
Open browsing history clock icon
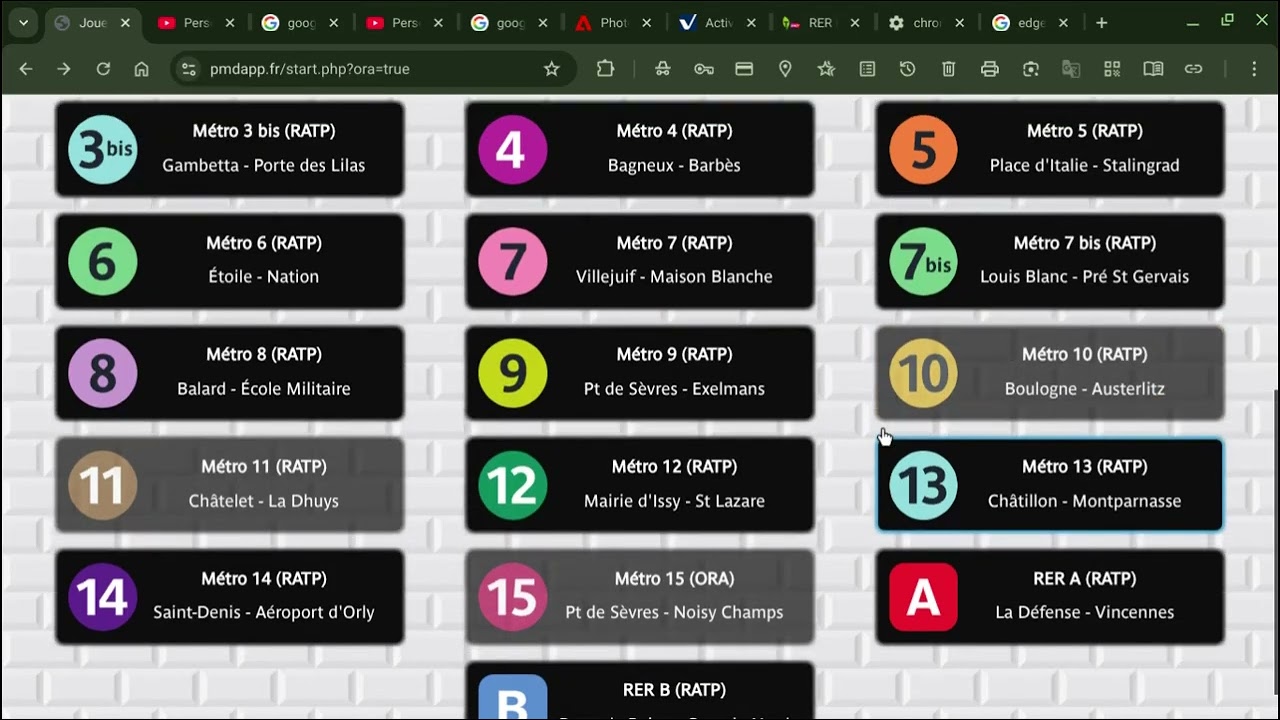907,69
